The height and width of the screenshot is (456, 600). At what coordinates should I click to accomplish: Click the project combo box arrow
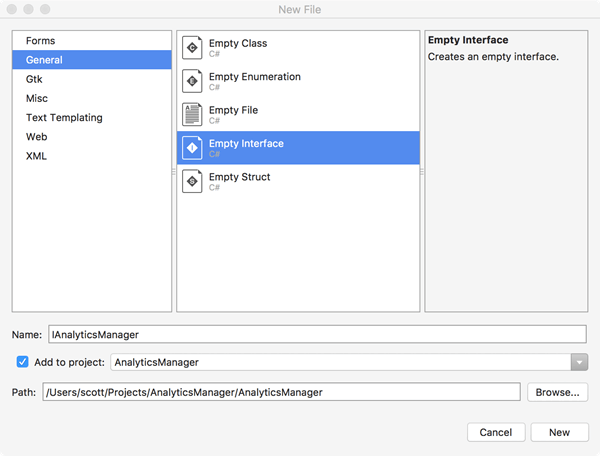pyautogui.click(x=579, y=362)
